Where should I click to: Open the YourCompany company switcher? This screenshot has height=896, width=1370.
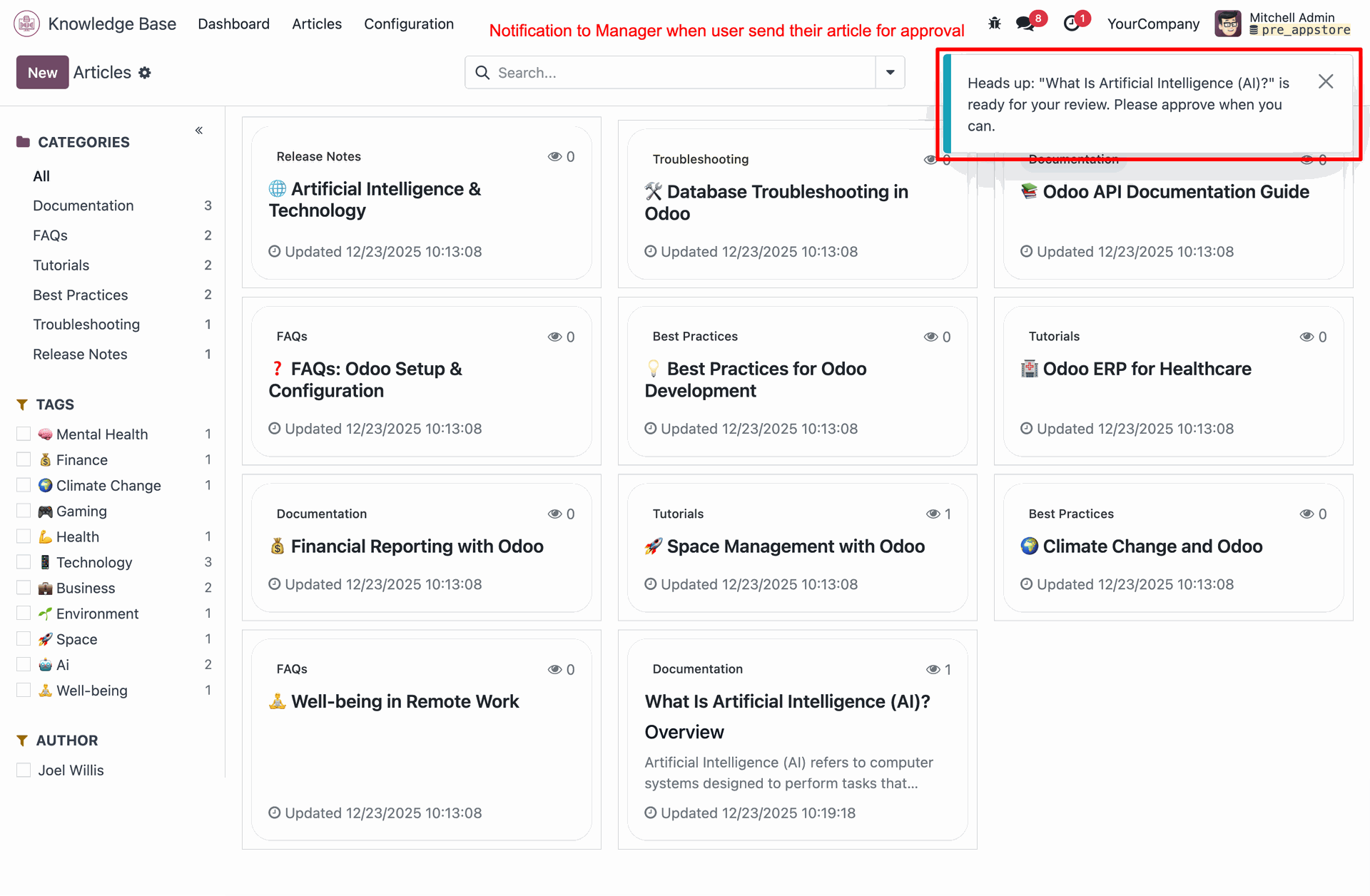1153,24
